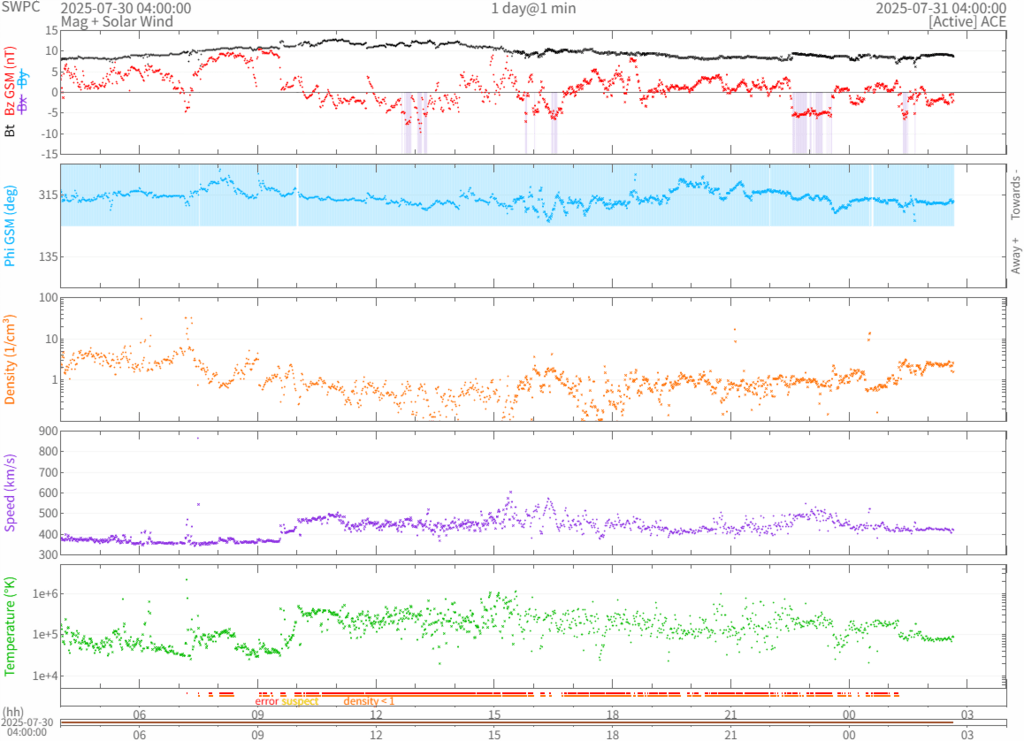Click the yellow 'suspect' legend label
The image size is (1024, 741).
click(x=300, y=701)
